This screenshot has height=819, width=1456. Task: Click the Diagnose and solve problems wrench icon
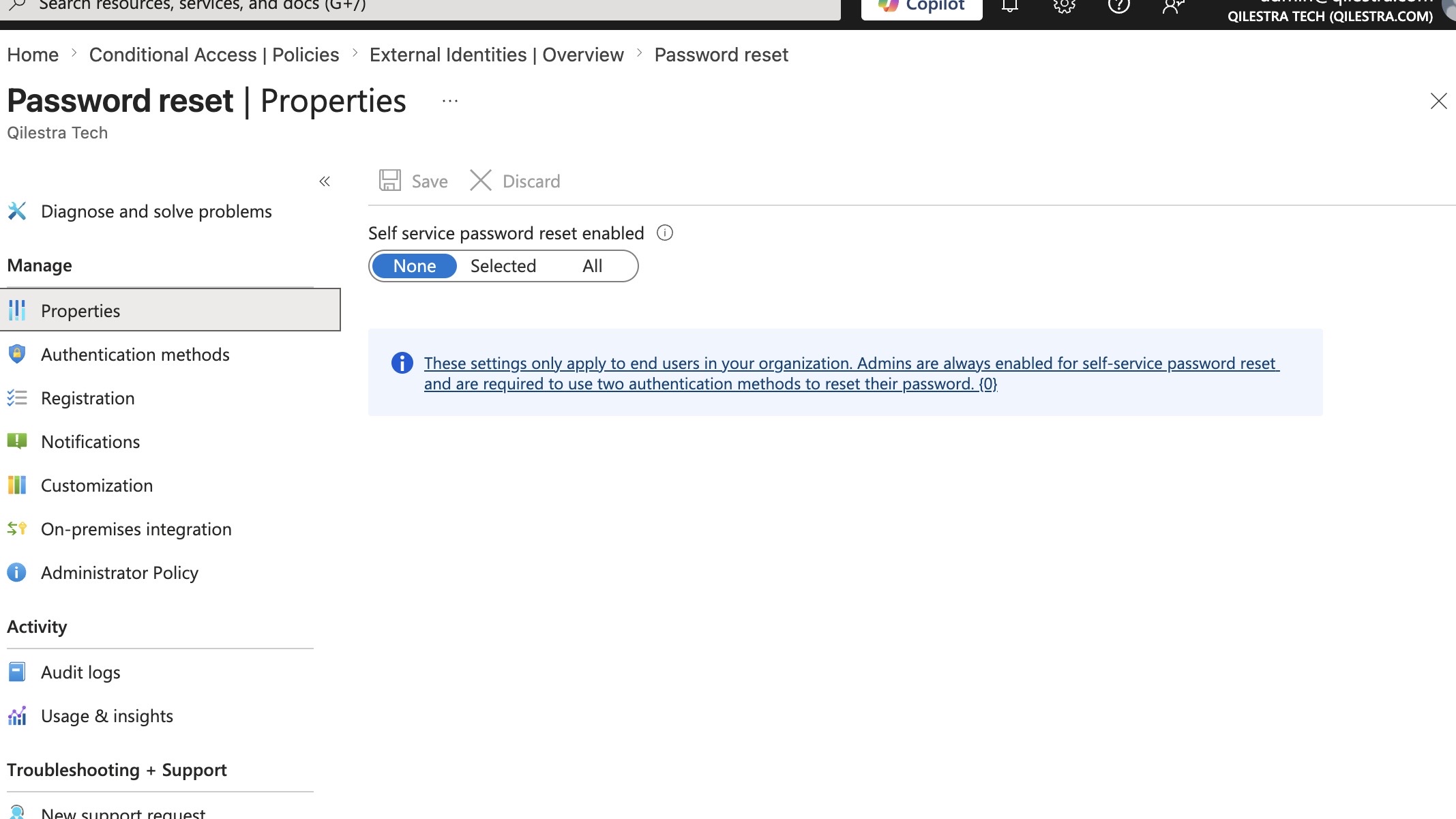17,211
